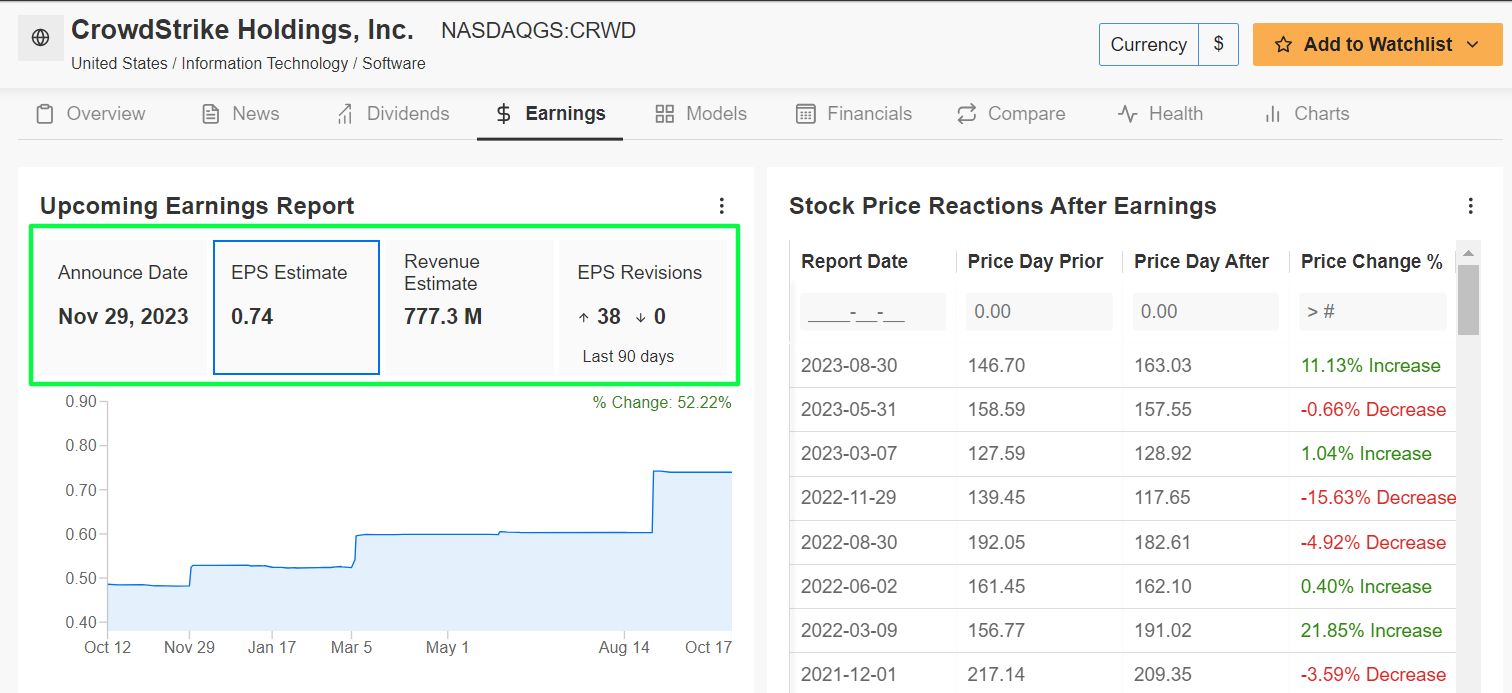Open Upcoming Earnings Report options menu
The width and height of the screenshot is (1512, 693).
coord(722,206)
